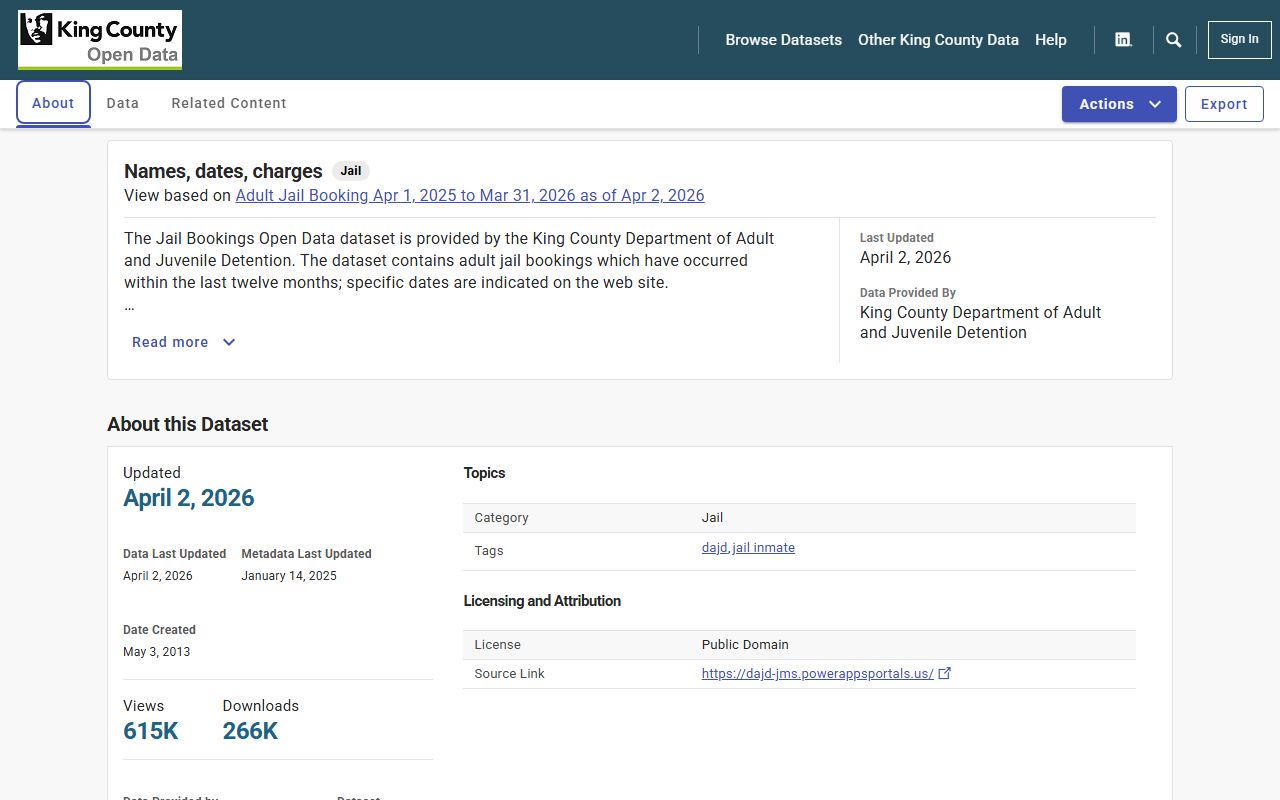Open the Adult Jail Booking parent dataset link
The height and width of the screenshot is (800, 1280).
tap(470, 196)
